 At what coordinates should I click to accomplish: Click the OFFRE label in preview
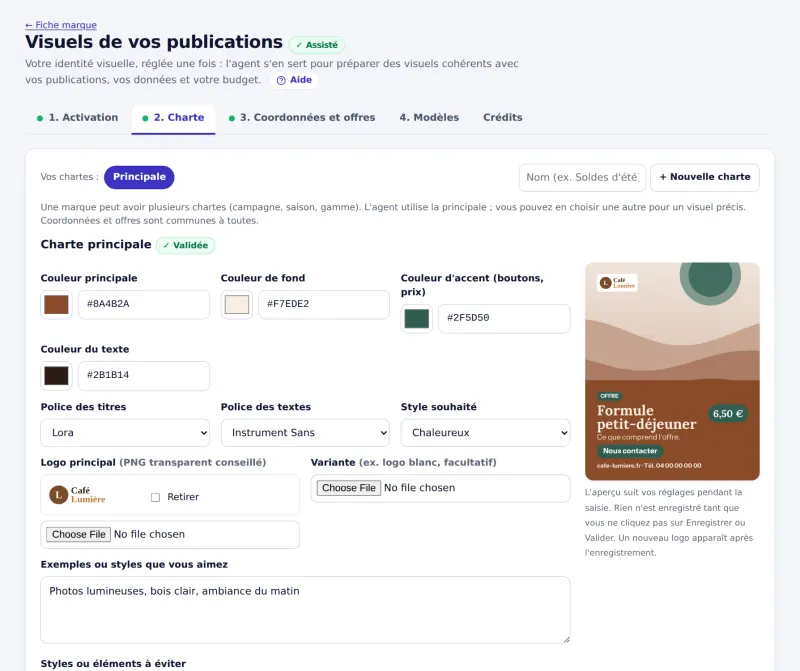(x=609, y=396)
